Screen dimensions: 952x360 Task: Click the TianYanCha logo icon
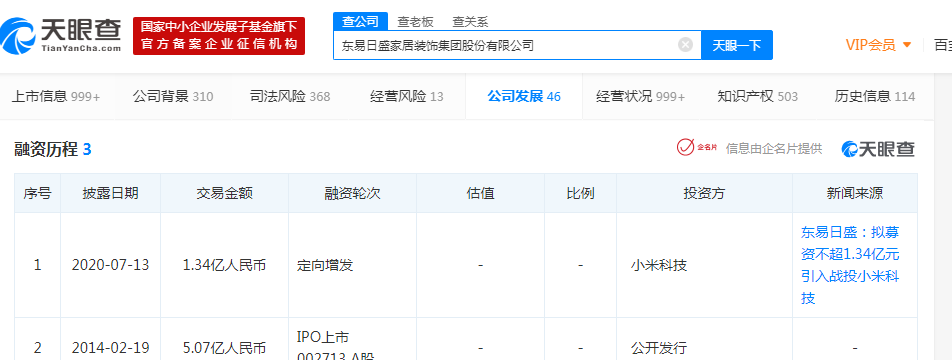coord(18,36)
